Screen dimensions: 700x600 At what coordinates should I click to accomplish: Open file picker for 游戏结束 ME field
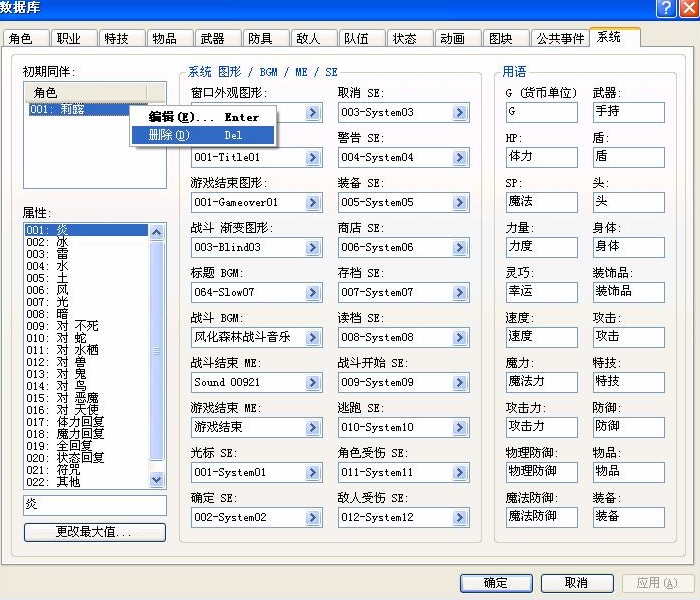coord(313,428)
